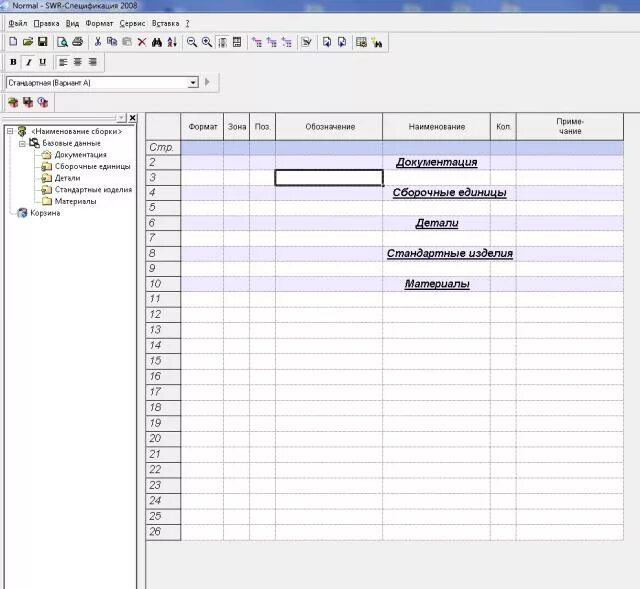Toggle bold formatting

click(13, 62)
